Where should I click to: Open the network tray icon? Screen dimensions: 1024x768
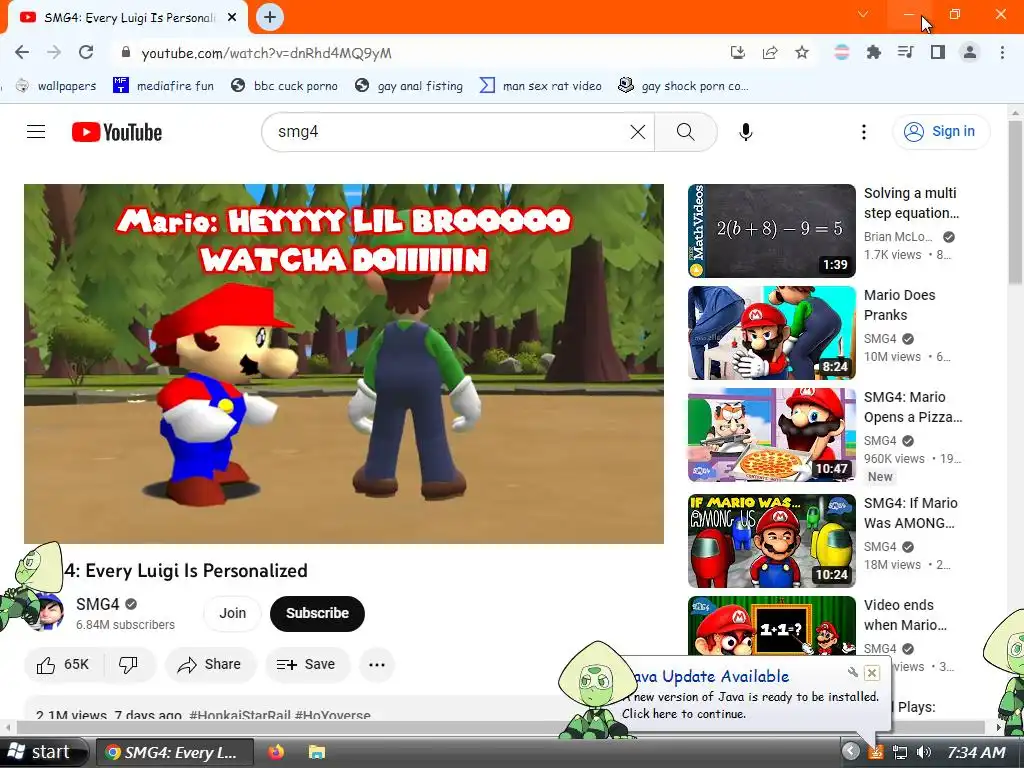(x=901, y=752)
